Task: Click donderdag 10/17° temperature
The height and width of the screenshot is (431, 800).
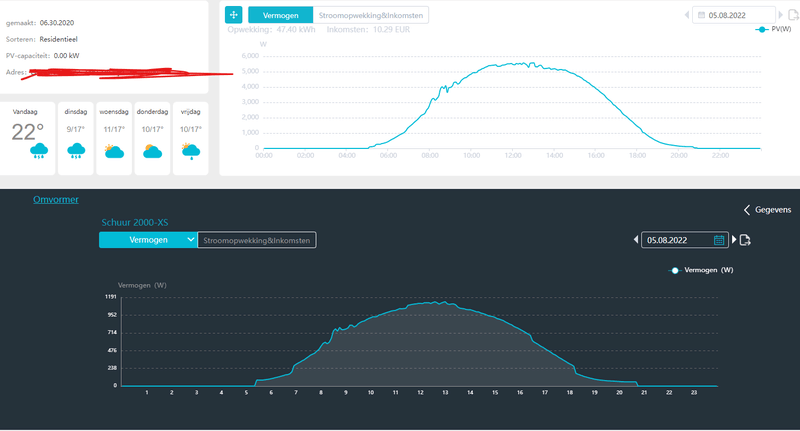Action: tap(152, 129)
